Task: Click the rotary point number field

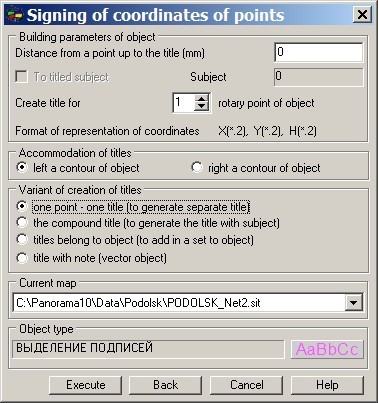Action: pos(184,103)
